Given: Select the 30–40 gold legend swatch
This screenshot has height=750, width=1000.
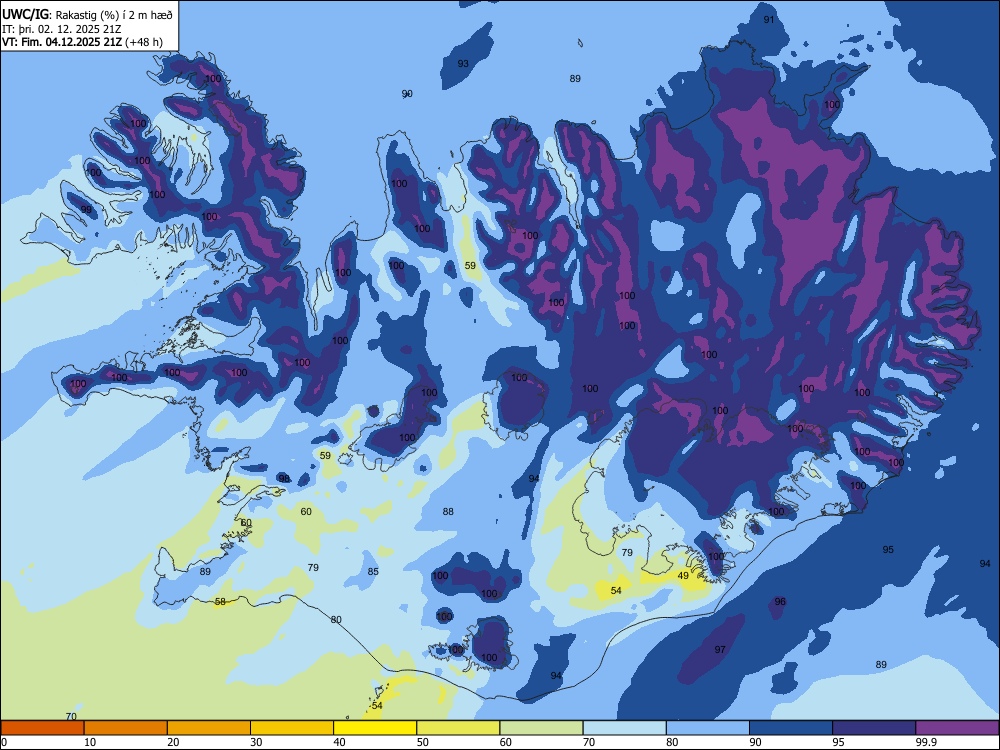Looking at the screenshot, I should 292,728.
